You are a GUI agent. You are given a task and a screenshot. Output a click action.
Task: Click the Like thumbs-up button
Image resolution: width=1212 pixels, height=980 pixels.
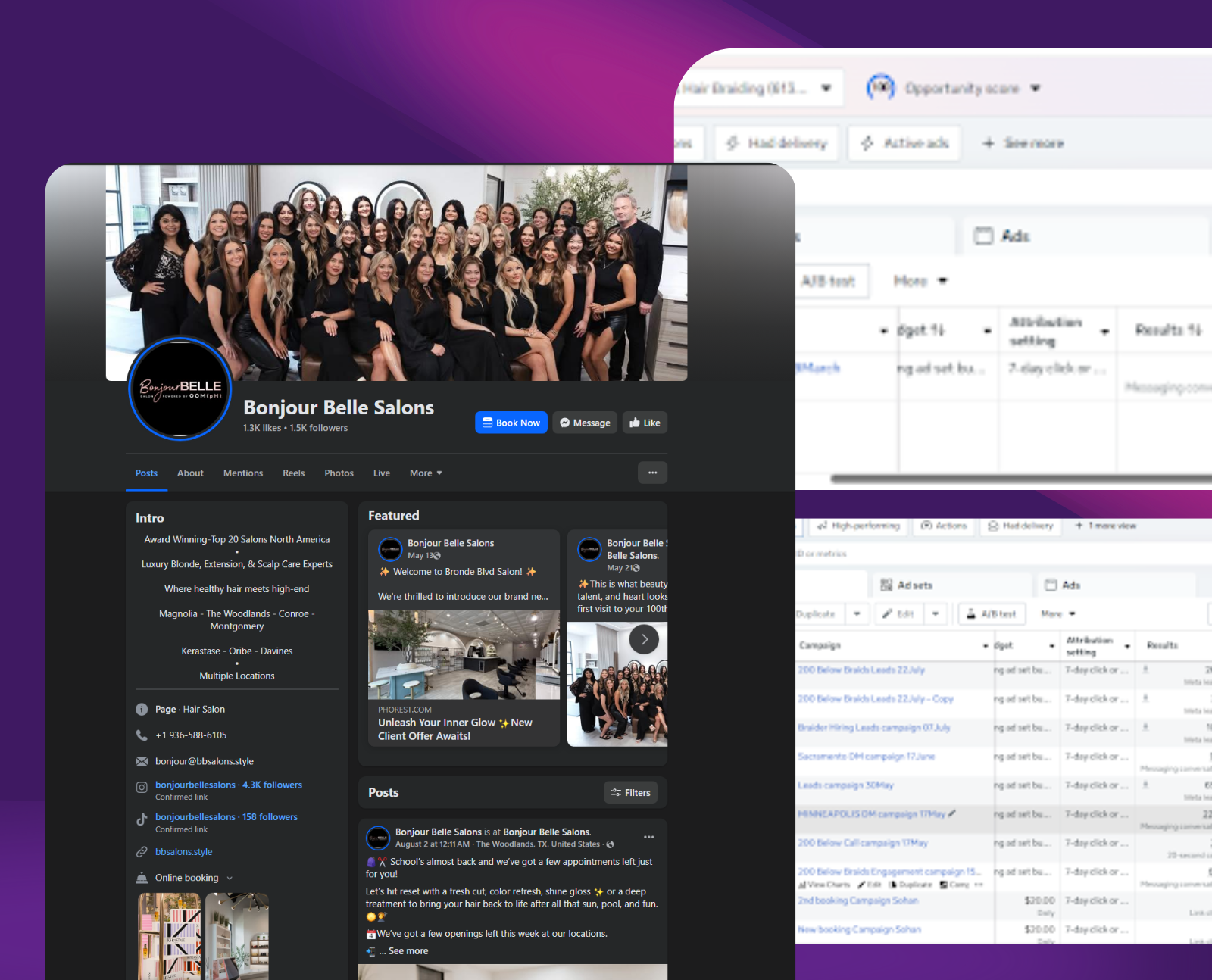coord(645,423)
